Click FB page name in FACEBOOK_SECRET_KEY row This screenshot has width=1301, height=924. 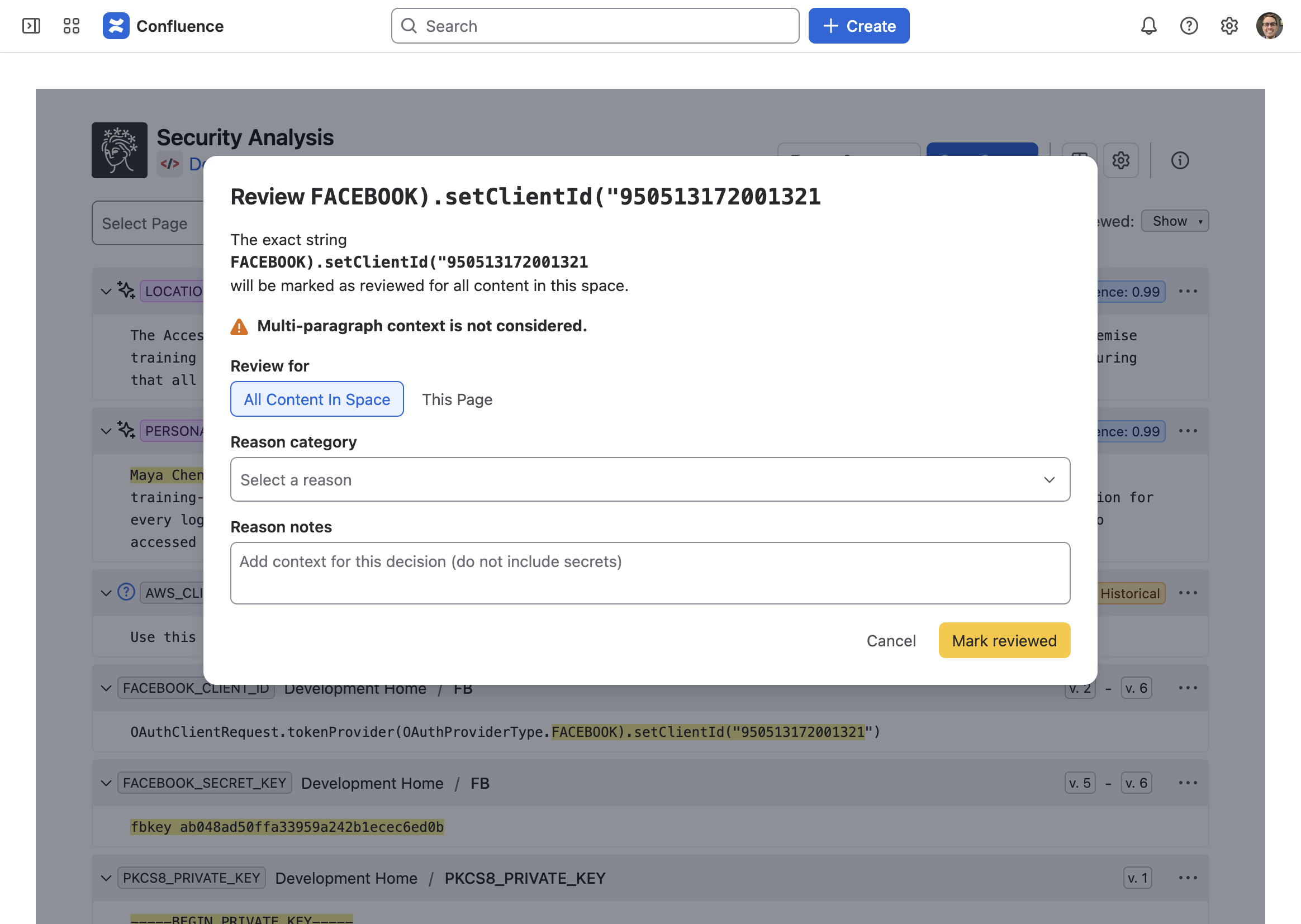point(479,783)
